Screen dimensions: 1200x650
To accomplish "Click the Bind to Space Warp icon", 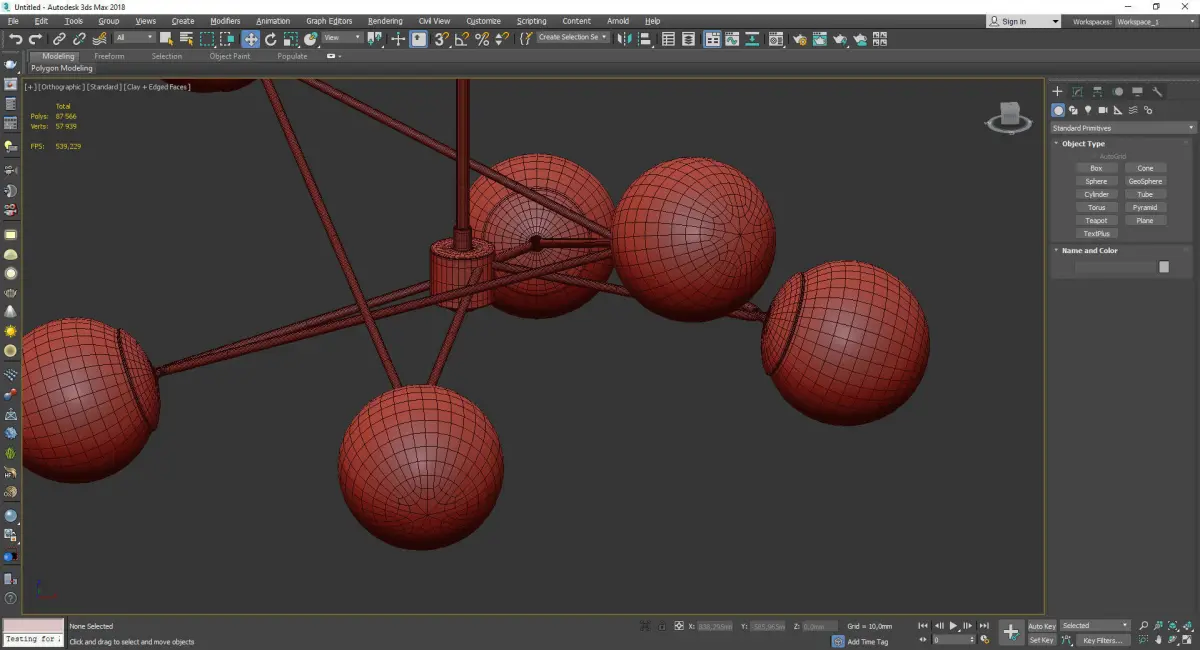I will click(x=99, y=39).
